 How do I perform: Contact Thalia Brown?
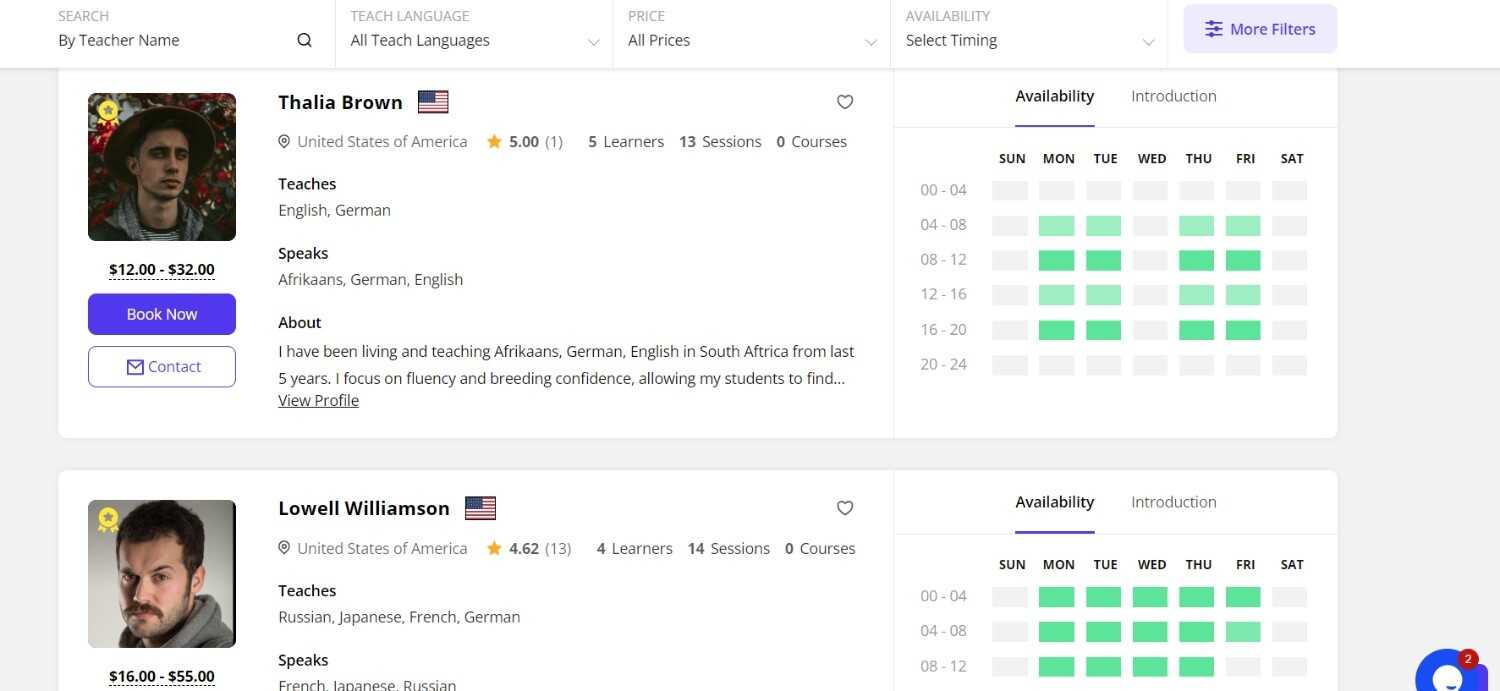tap(162, 367)
